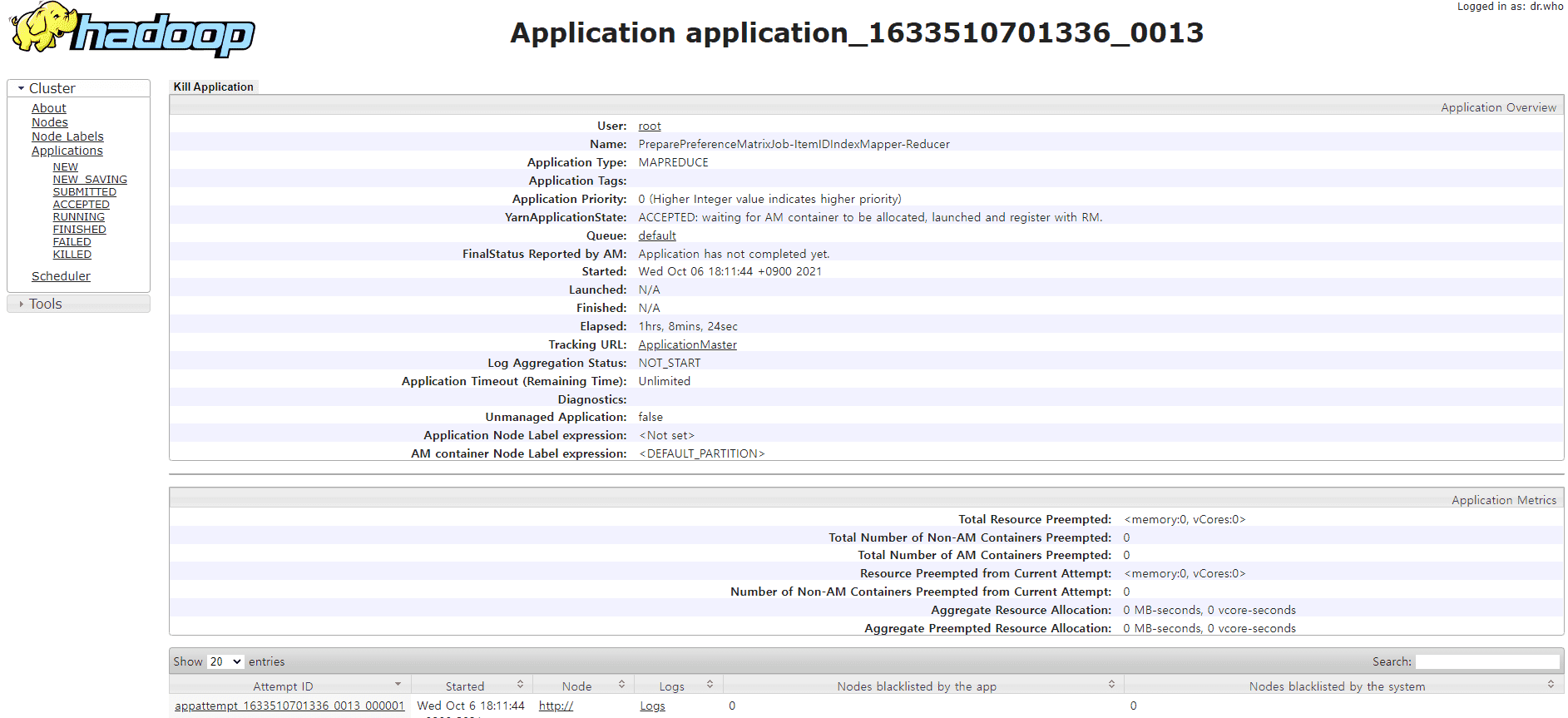
Task: Click the root user link
Action: [650, 126]
